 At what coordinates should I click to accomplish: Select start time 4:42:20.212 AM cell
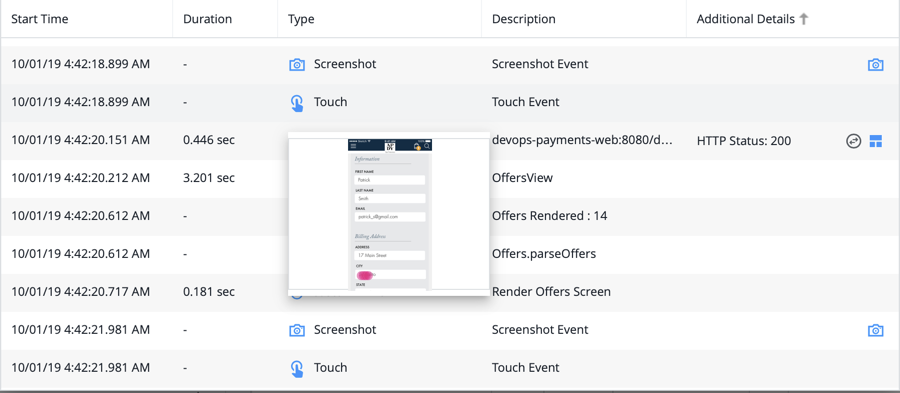point(80,178)
